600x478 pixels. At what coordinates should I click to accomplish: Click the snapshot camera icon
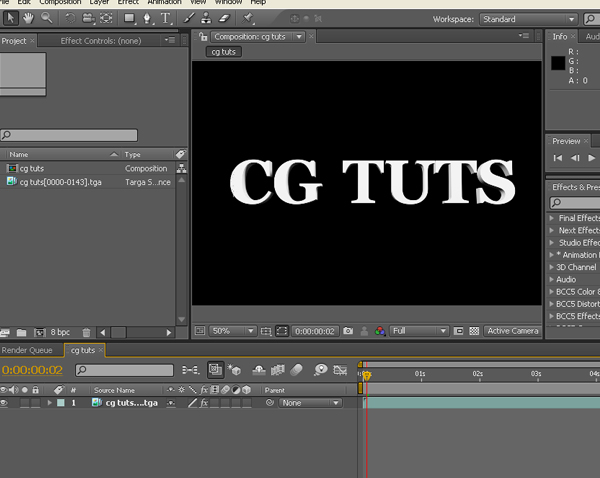click(348, 331)
